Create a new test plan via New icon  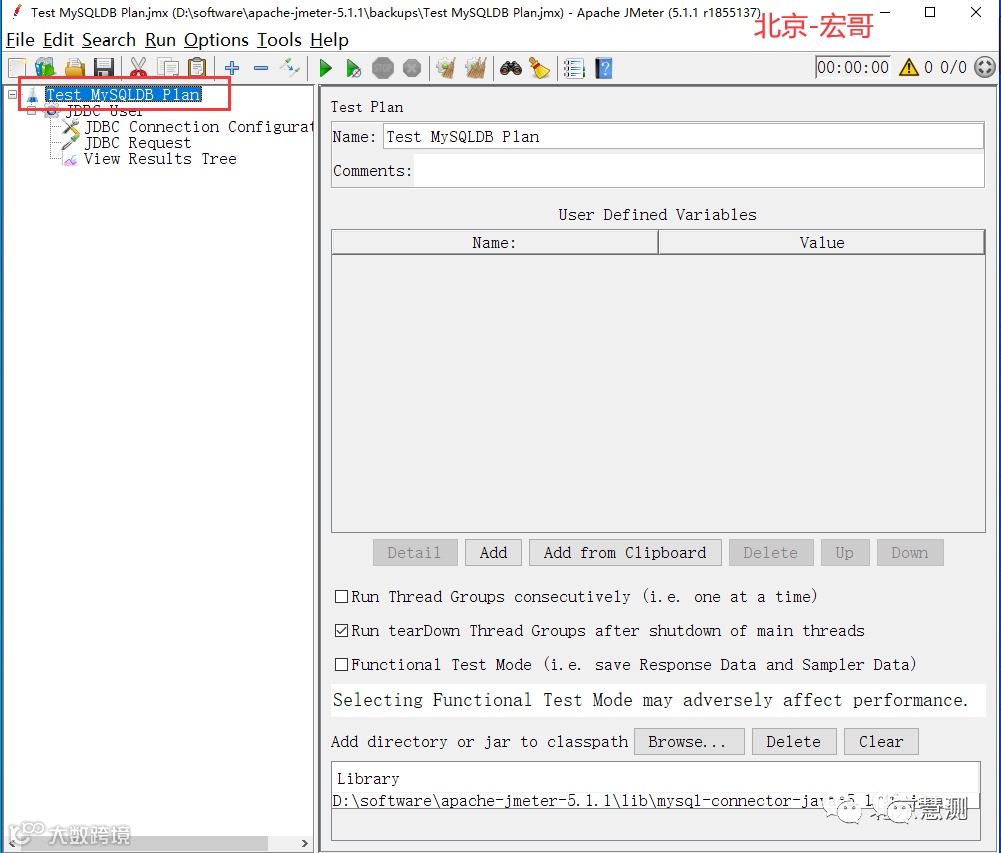[17, 68]
